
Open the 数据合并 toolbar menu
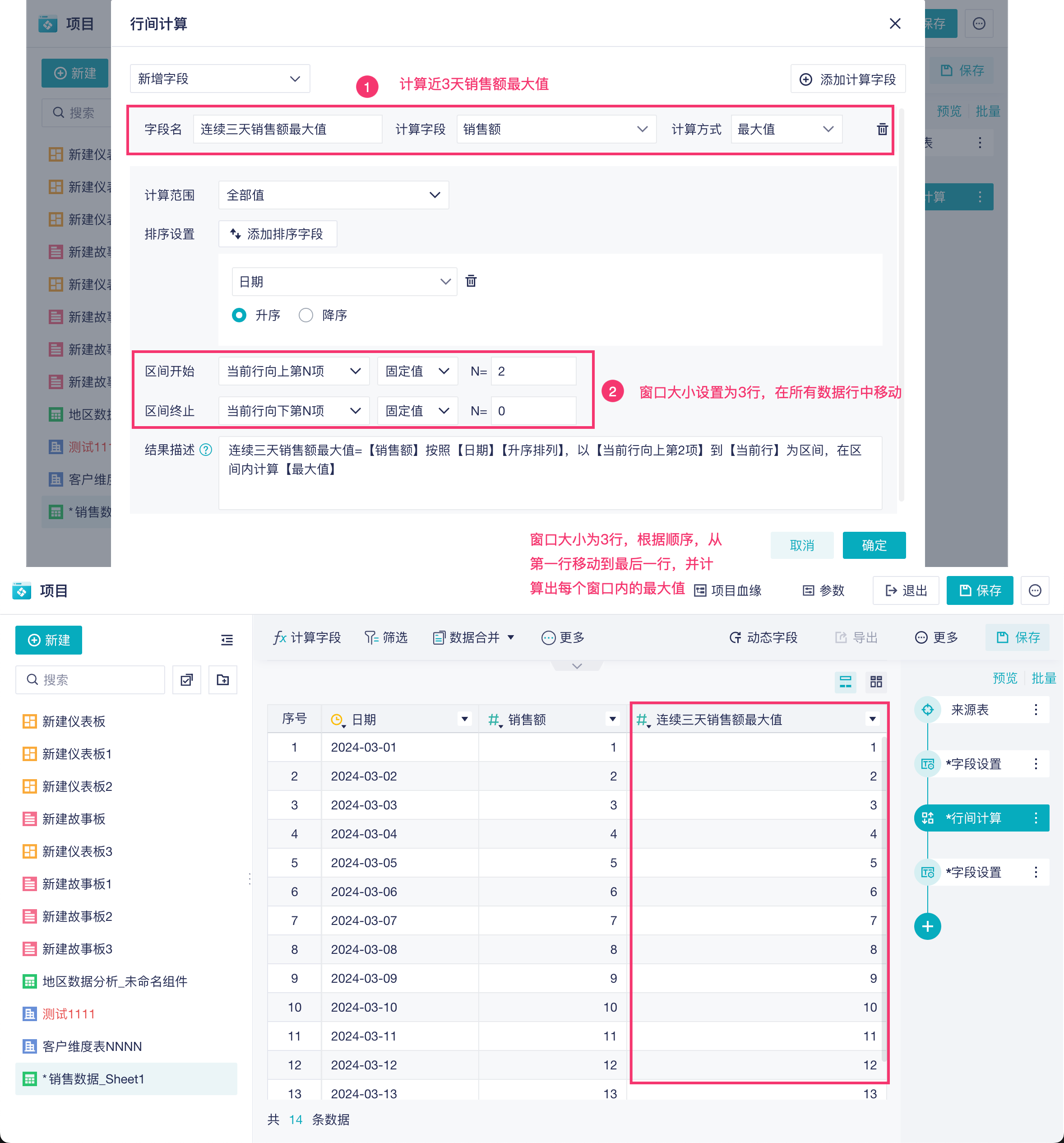(474, 637)
